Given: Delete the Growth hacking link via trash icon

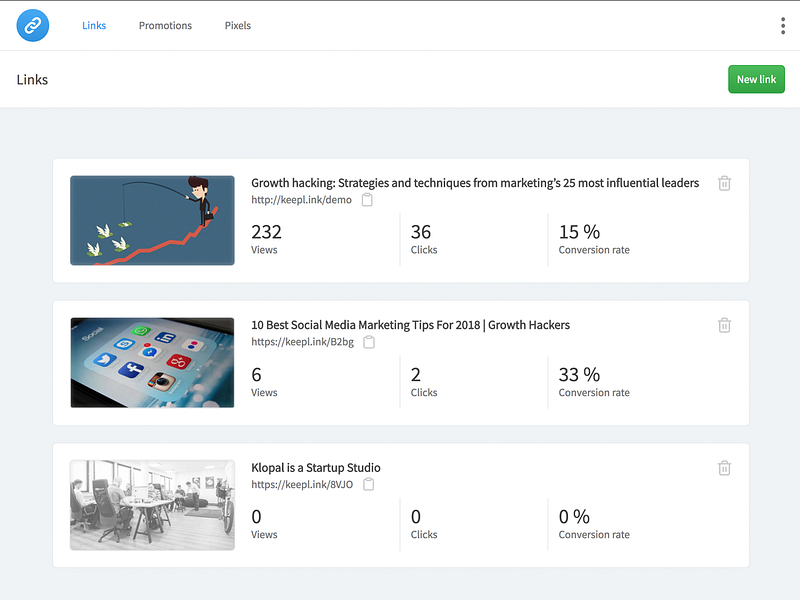Looking at the screenshot, I should click(724, 183).
